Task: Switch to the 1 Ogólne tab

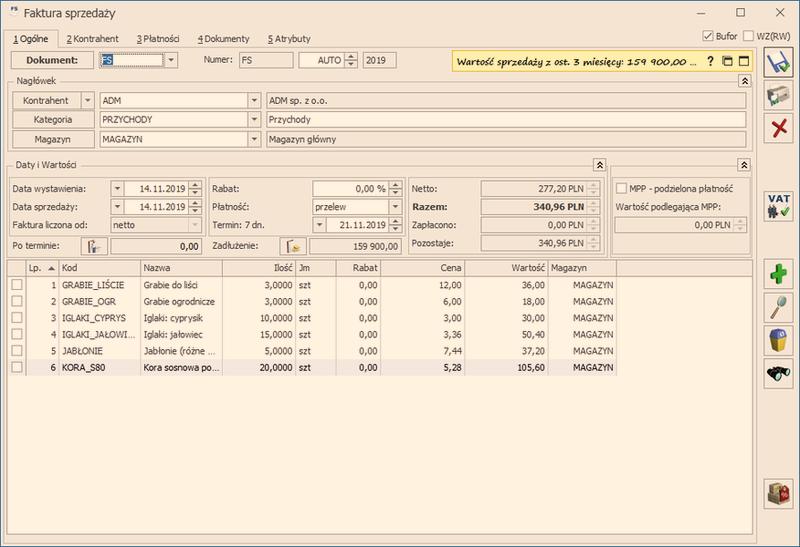Action: pyautogui.click(x=31, y=39)
